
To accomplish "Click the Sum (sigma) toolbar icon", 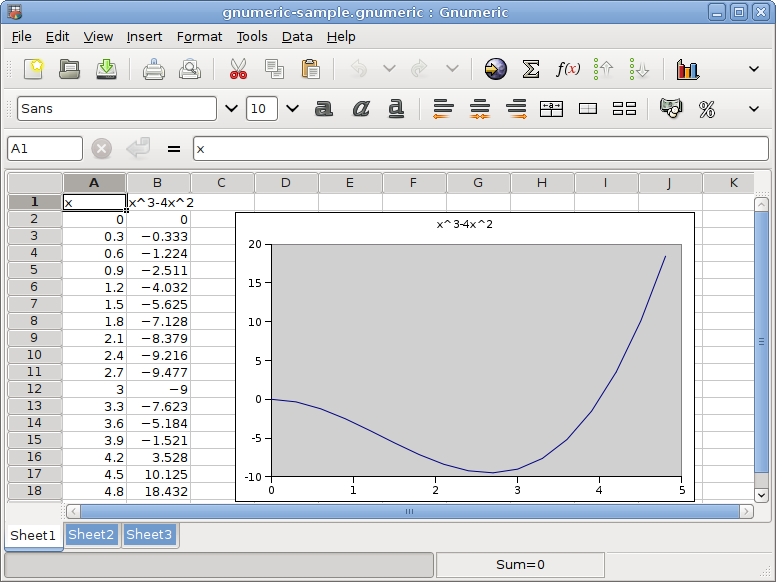I will [531, 69].
